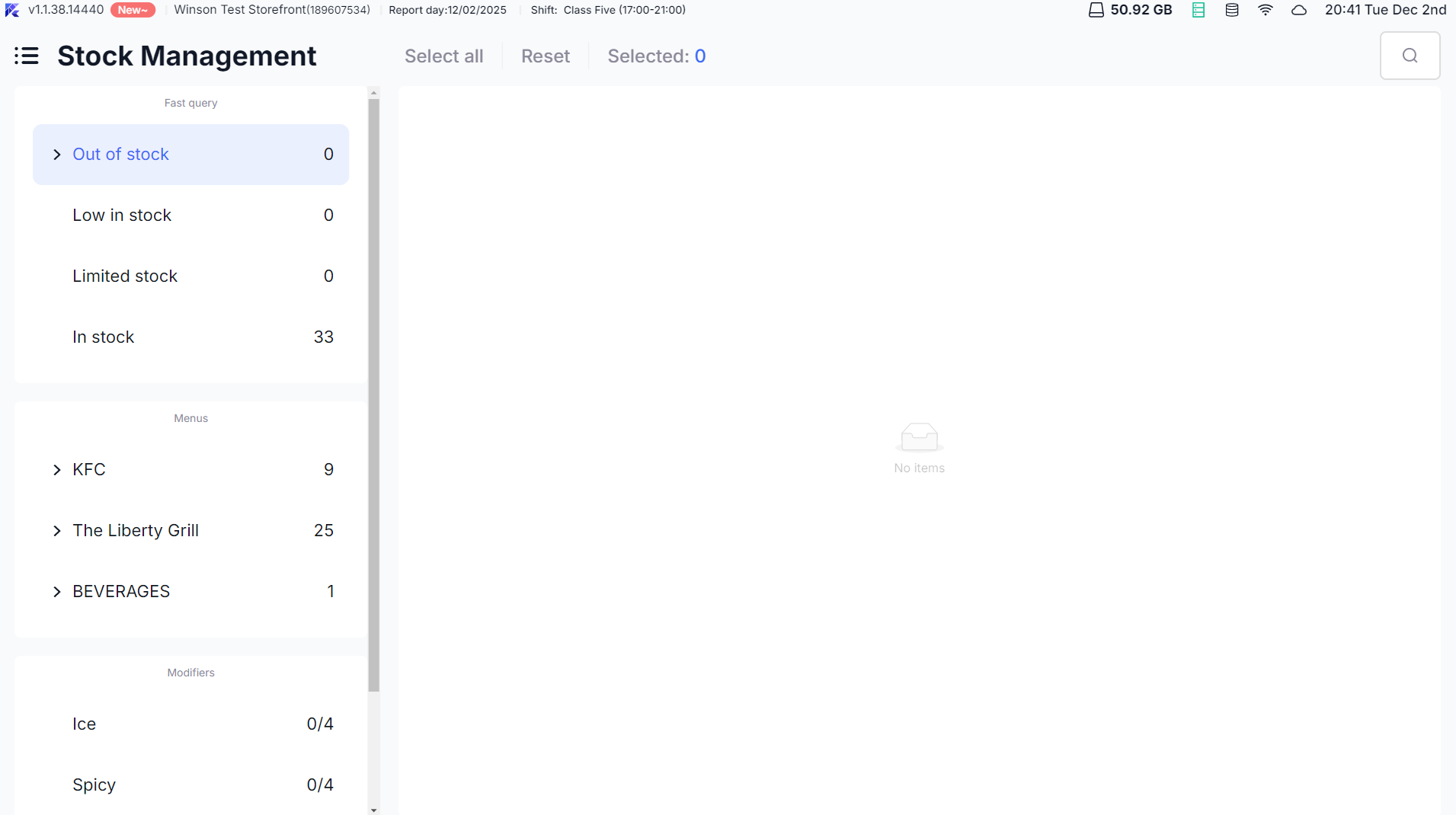Viewport: 1456px width, 815px height.
Task: Click the app logo icon in the status bar
Action: click(x=12, y=10)
